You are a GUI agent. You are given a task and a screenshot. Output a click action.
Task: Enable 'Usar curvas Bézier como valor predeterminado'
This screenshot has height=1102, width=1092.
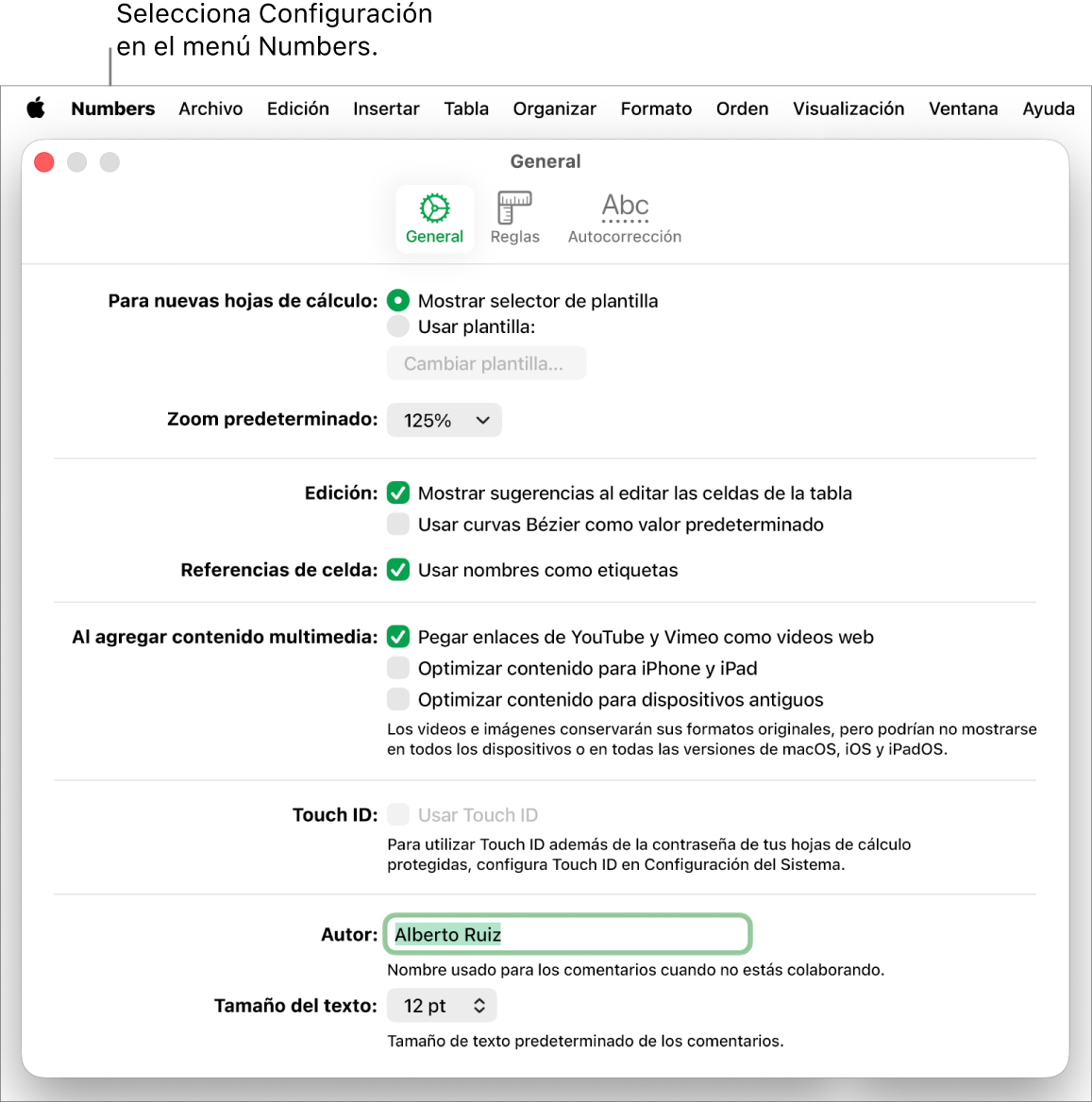pos(397,524)
